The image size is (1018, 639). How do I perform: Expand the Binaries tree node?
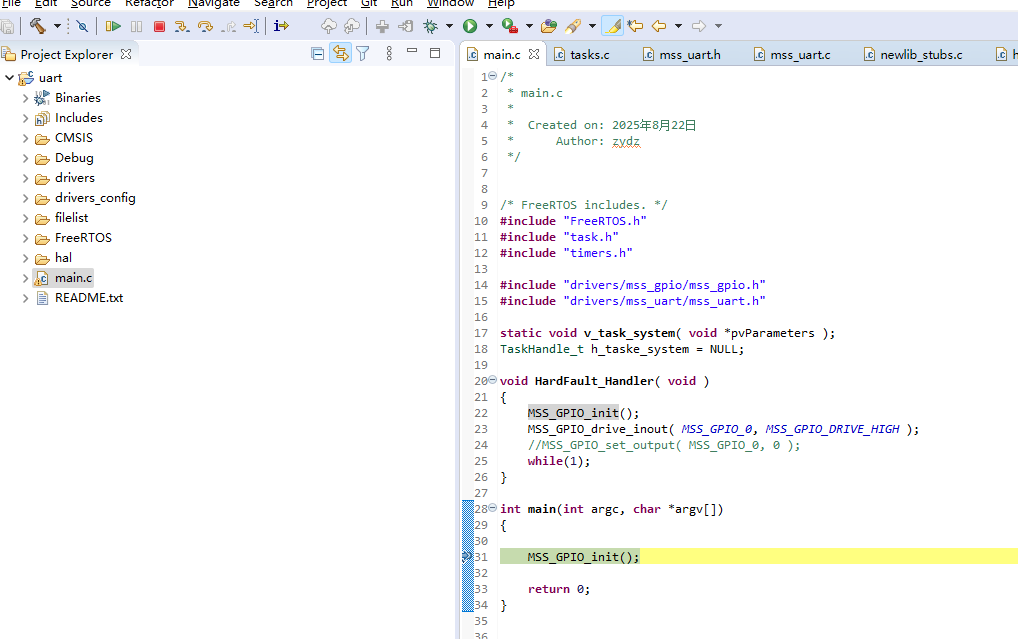point(25,98)
